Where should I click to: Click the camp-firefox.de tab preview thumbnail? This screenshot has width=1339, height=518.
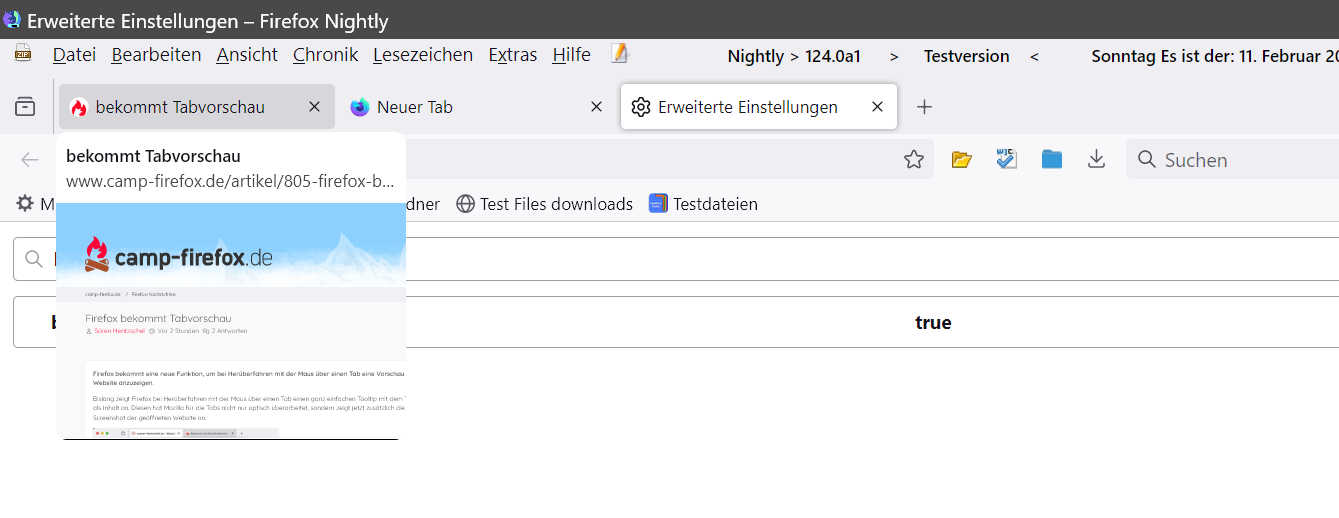coord(231,320)
